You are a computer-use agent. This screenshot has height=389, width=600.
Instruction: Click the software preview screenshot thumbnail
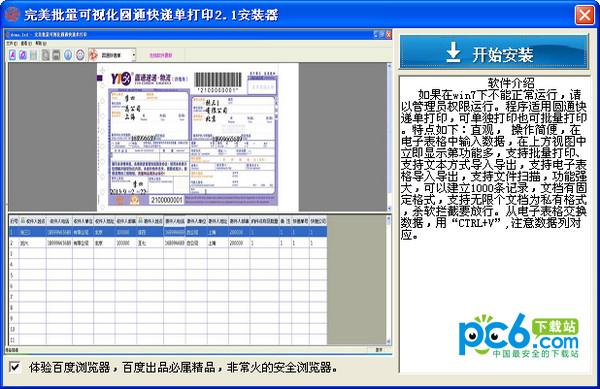point(198,191)
